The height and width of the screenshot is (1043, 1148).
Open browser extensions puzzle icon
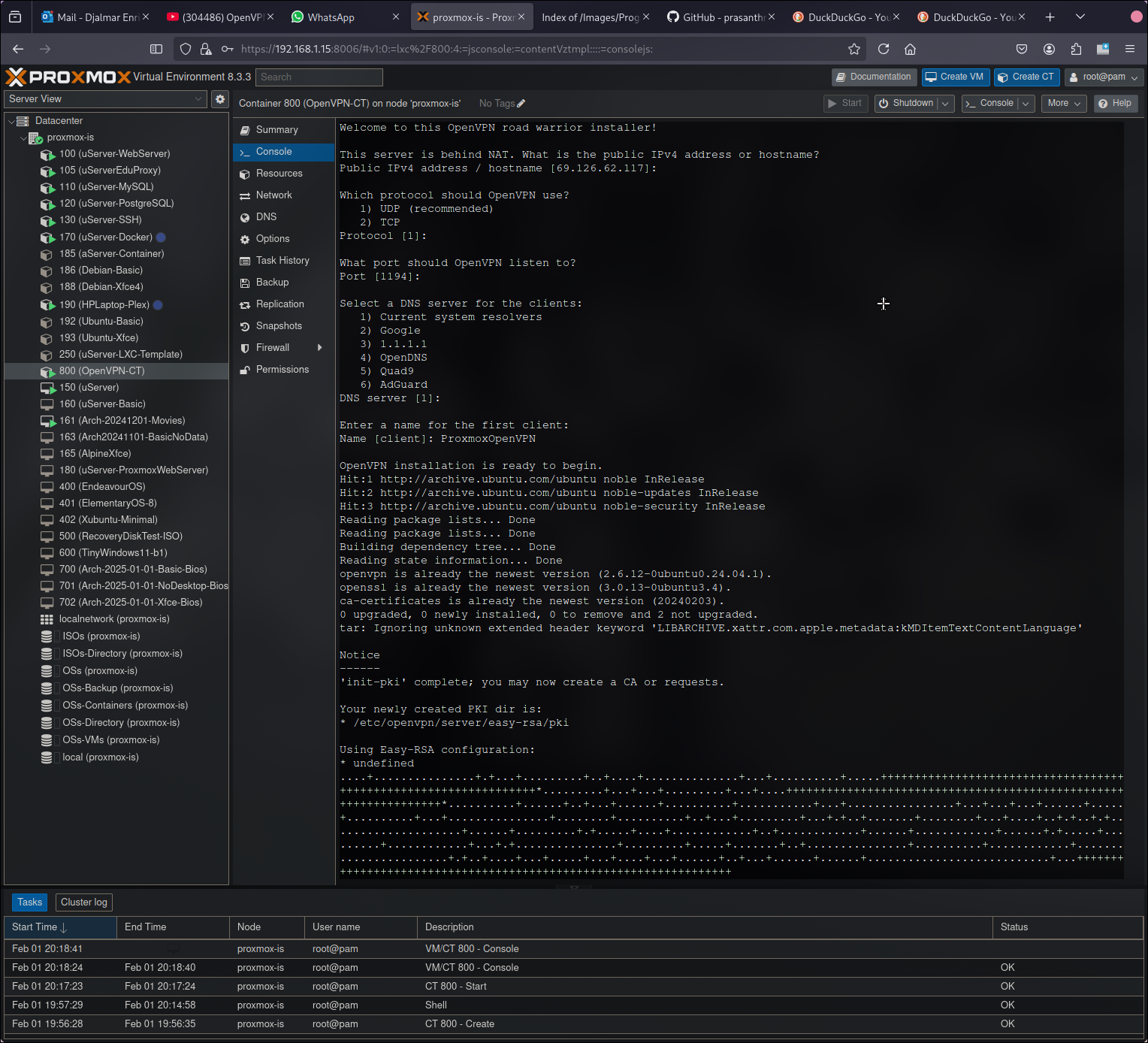pyautogui.click(x=1076, y=49)
